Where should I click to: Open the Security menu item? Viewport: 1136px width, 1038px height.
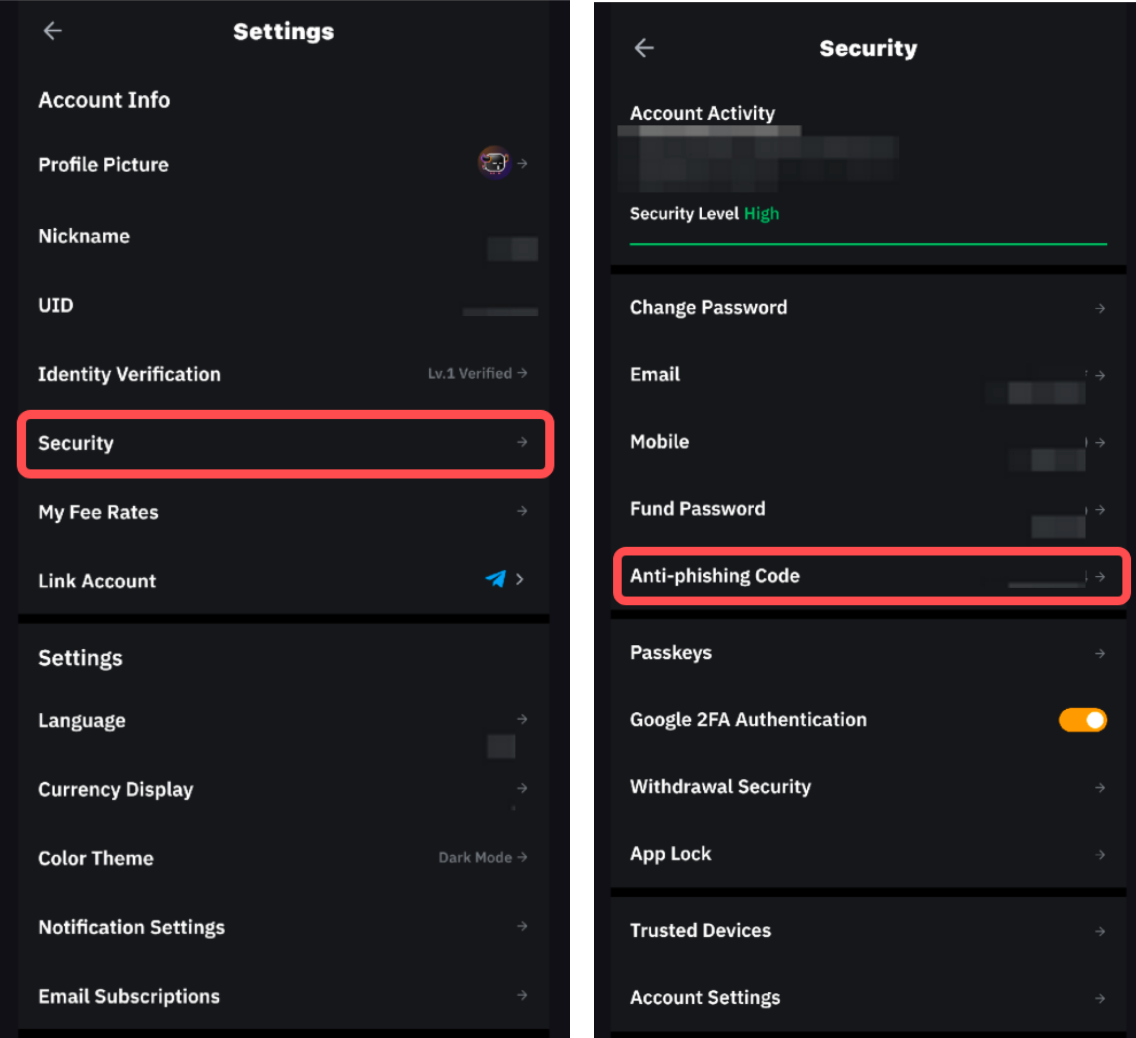coord(284,443)
